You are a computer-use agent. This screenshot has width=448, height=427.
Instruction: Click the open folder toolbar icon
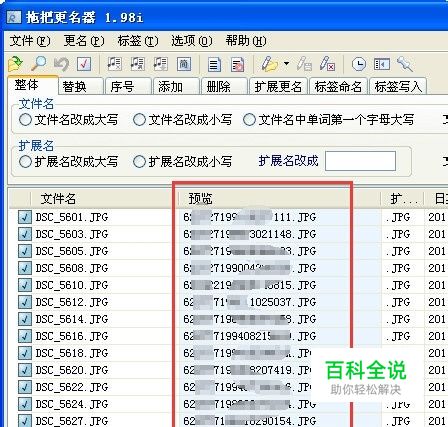[15, 63]
